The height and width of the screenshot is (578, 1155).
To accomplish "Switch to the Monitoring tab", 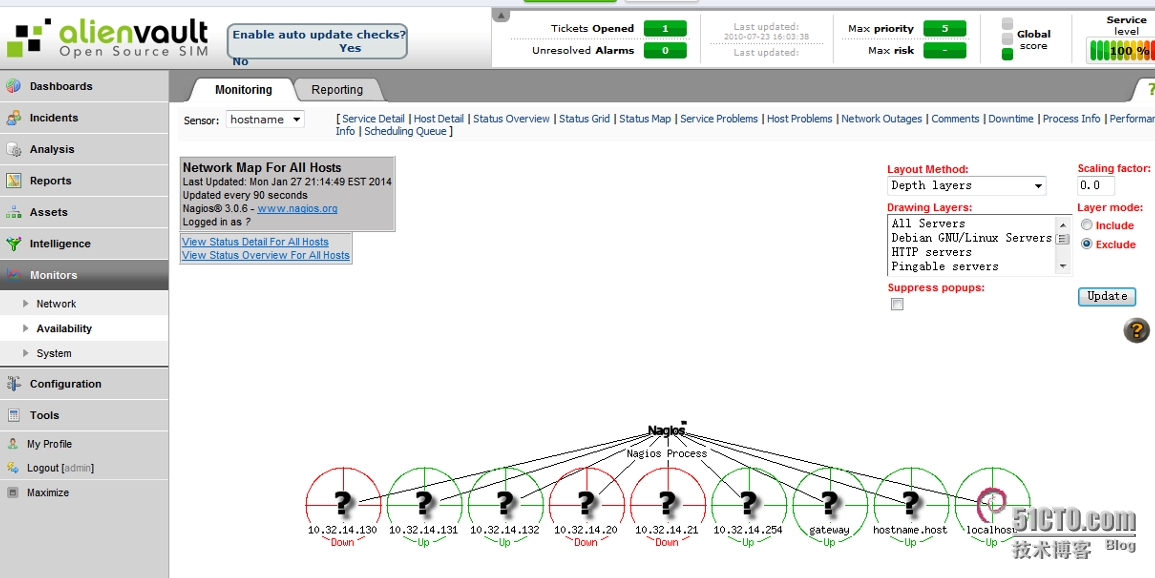I will (243, 90).
